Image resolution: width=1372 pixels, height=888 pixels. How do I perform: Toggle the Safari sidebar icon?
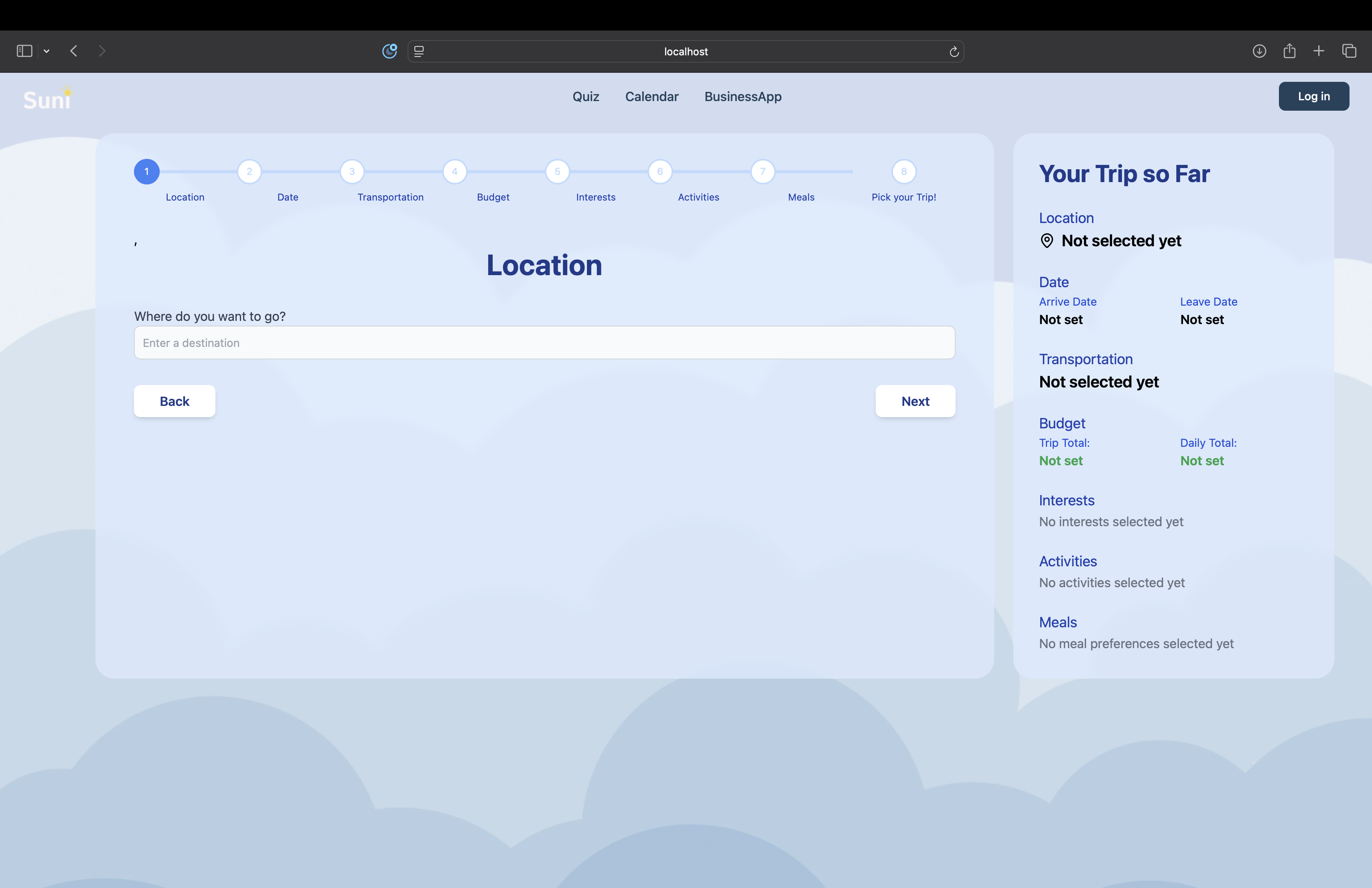[24, 51]
